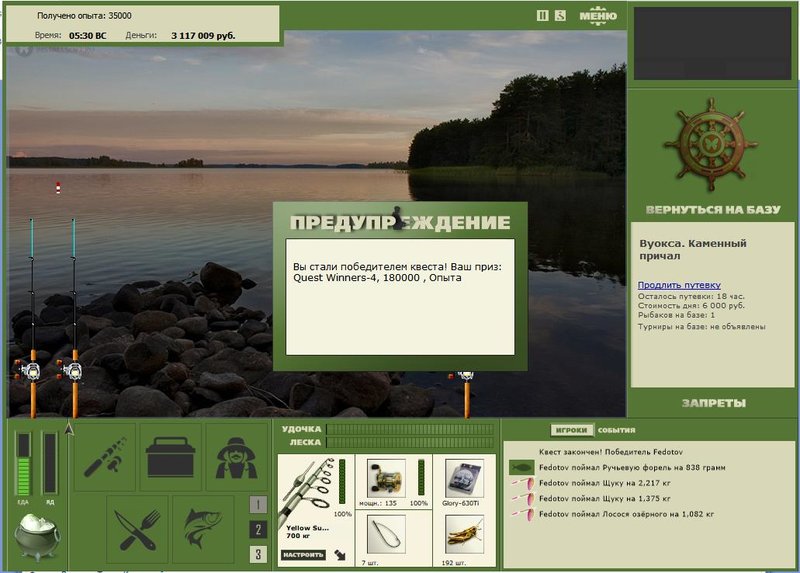Click the dark panel in top-right corner
The image size is (800, 573).
click(x=713, y=43)
